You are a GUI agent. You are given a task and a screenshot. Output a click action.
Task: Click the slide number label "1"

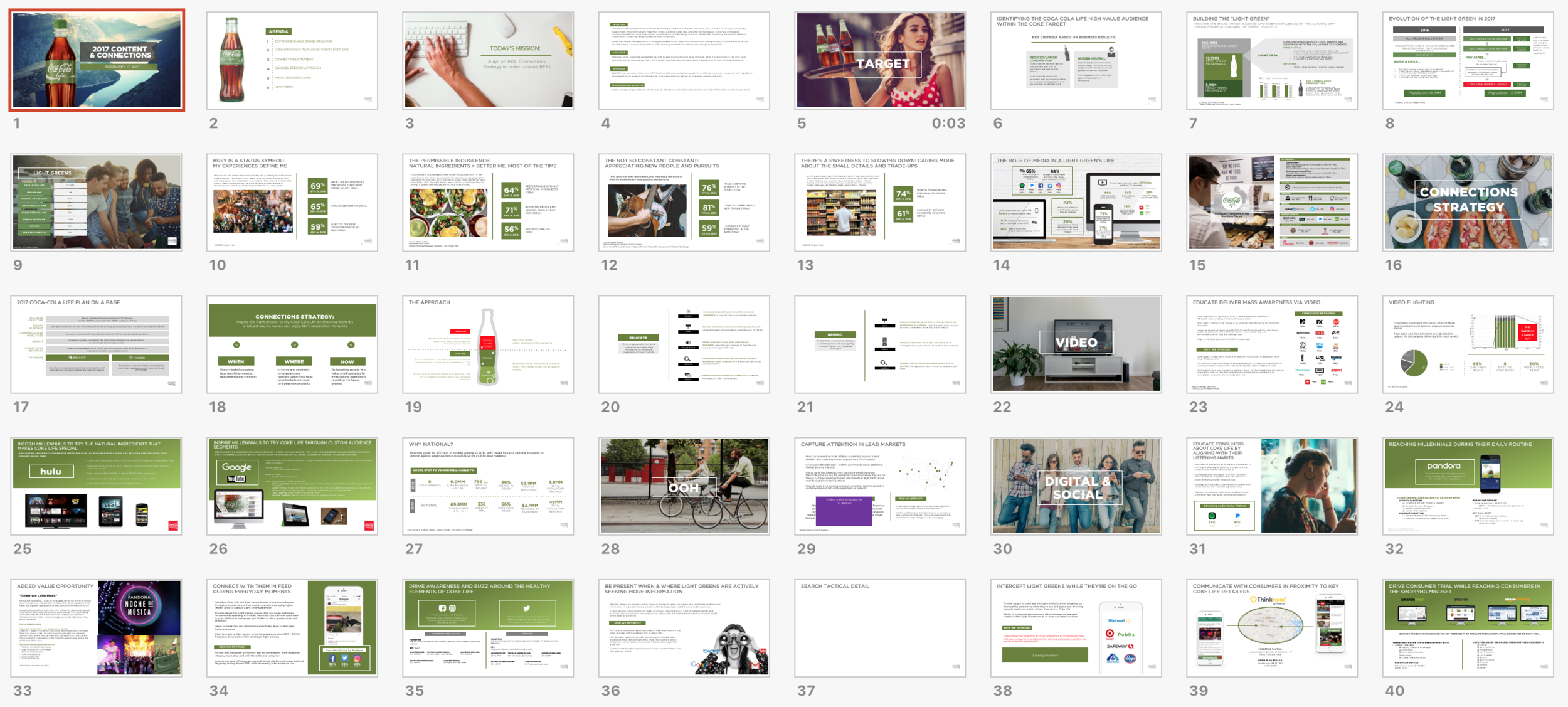[x=17, y=123]
